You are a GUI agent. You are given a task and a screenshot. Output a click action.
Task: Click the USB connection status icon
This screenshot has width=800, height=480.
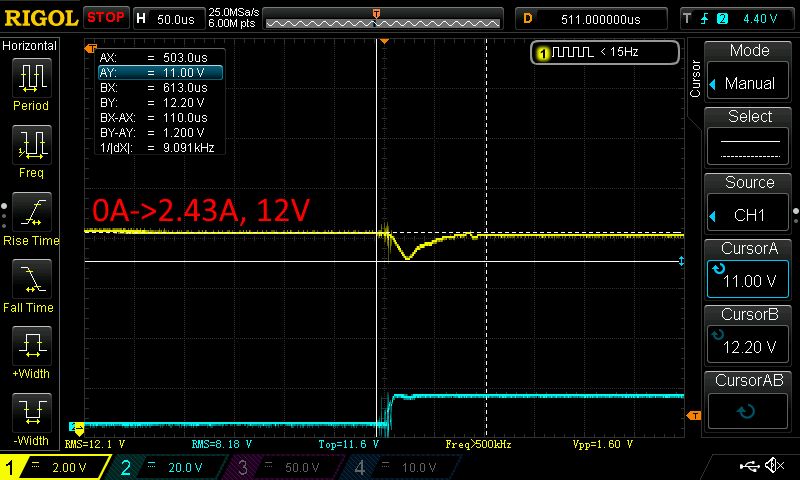tap(749, 465)
